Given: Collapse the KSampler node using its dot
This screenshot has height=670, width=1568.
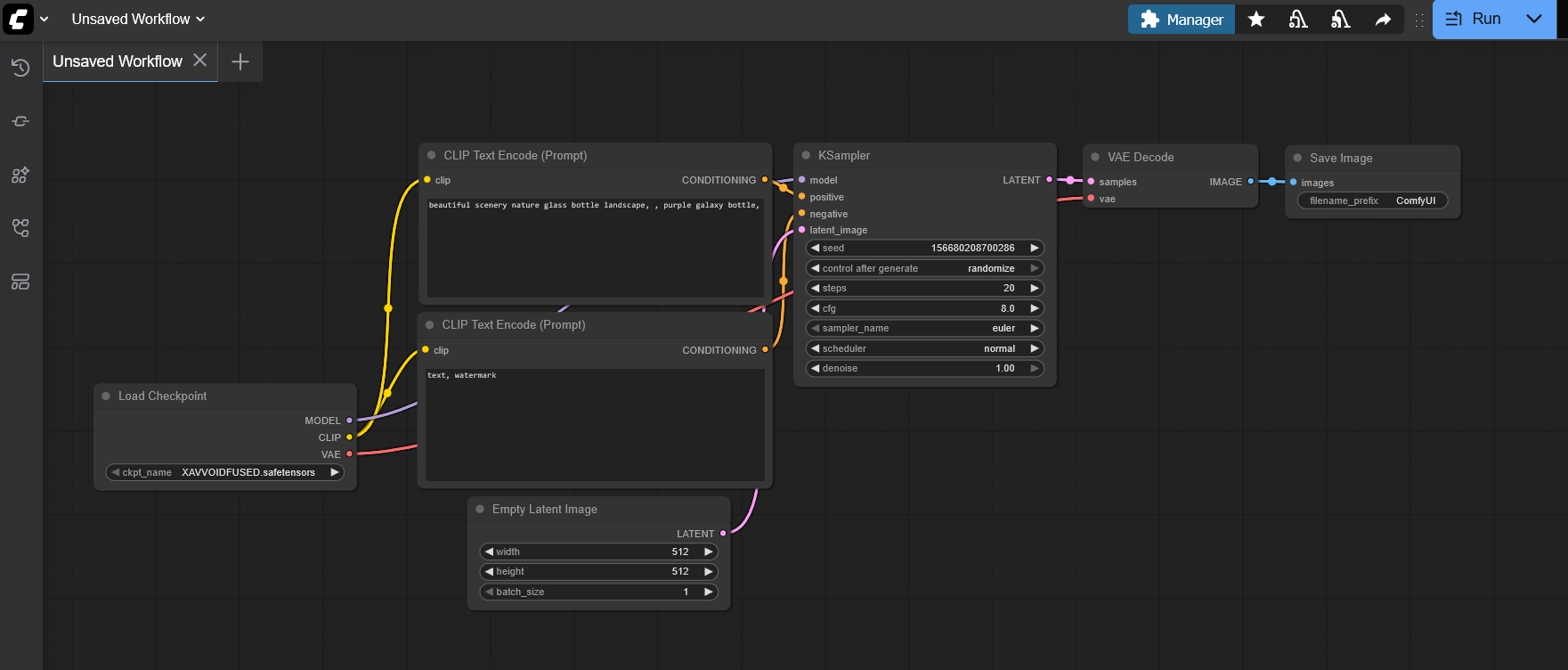Looking at the screenshot, I should tap(806, 155).
